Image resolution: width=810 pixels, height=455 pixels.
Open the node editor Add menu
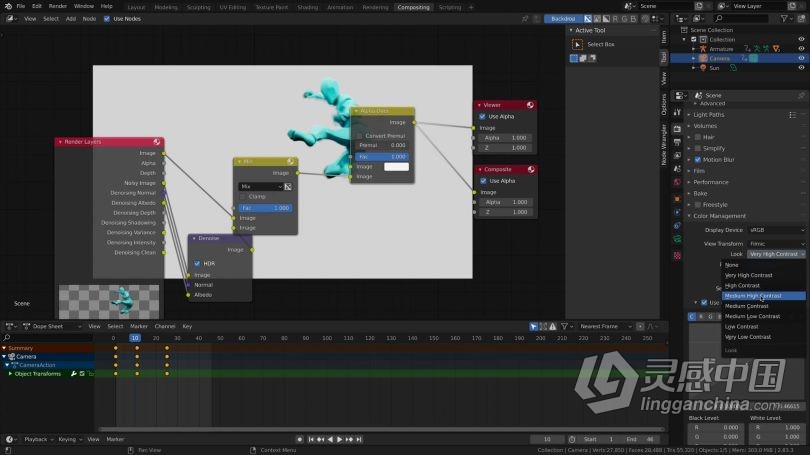(71, 19)
